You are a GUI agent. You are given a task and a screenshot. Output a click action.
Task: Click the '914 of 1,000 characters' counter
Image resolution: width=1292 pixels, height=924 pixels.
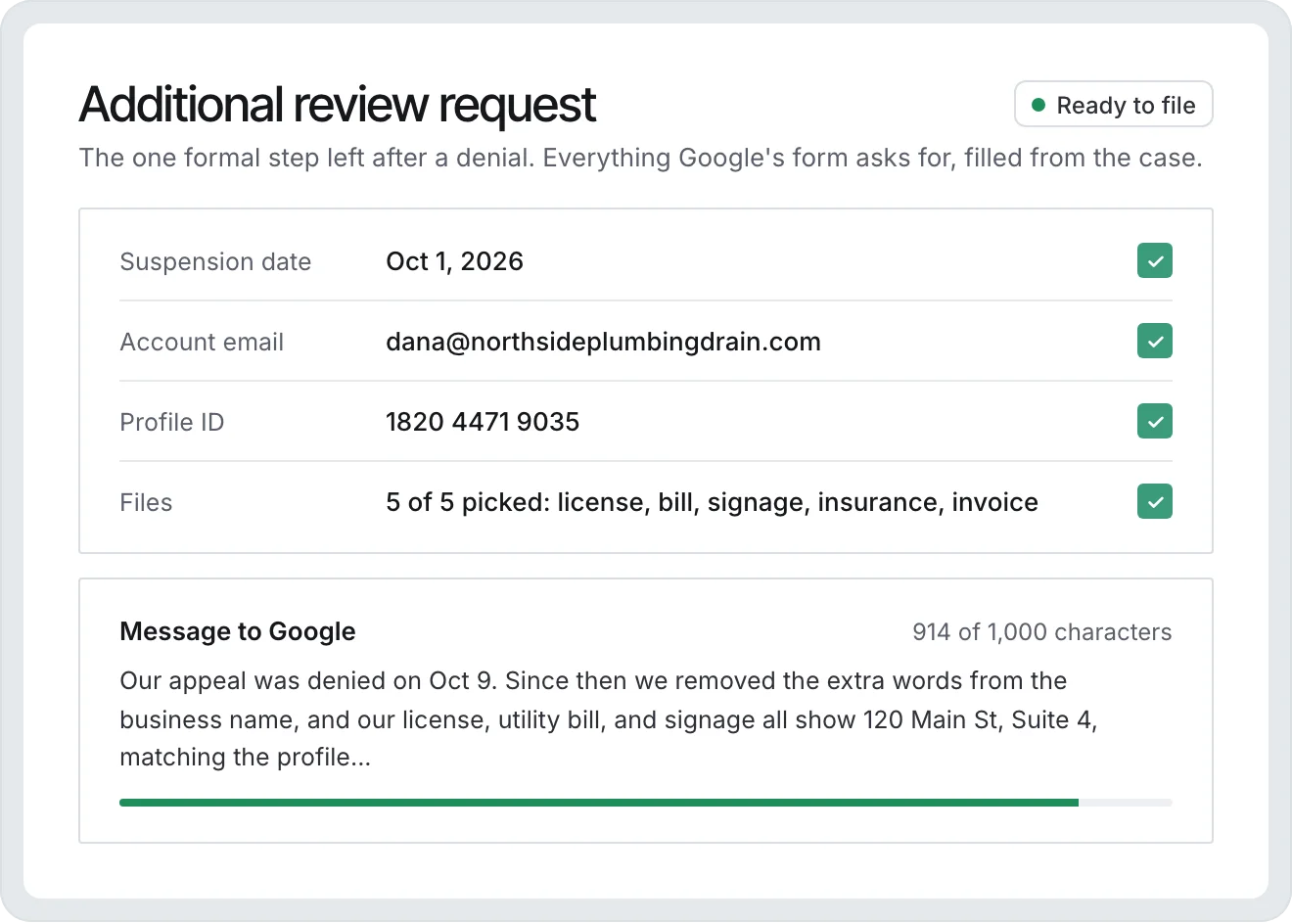click(1042, 632)
